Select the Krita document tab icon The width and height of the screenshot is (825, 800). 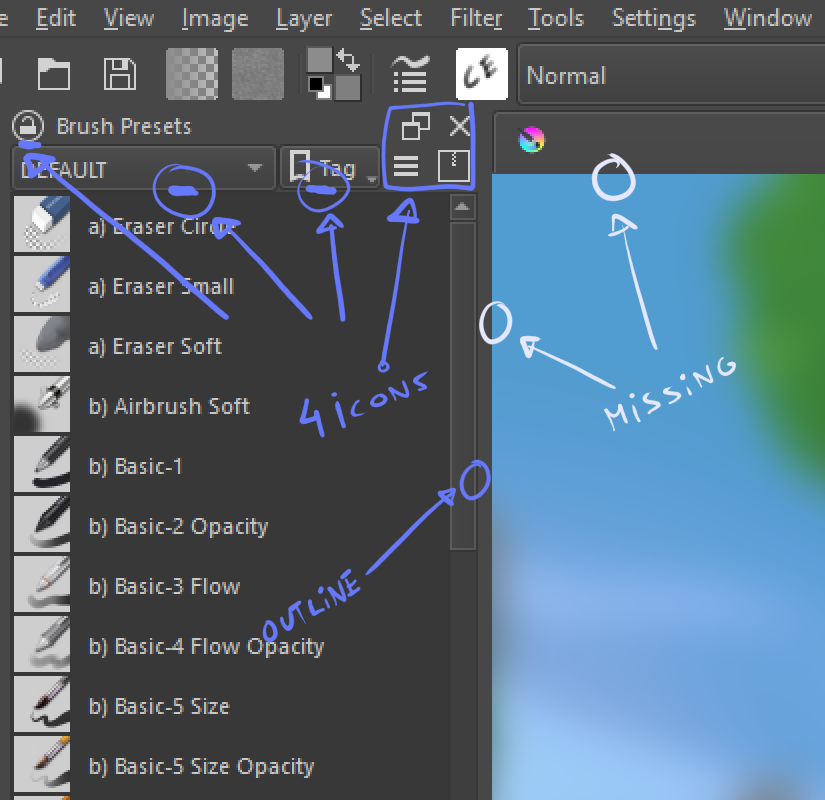pos(531,140)
